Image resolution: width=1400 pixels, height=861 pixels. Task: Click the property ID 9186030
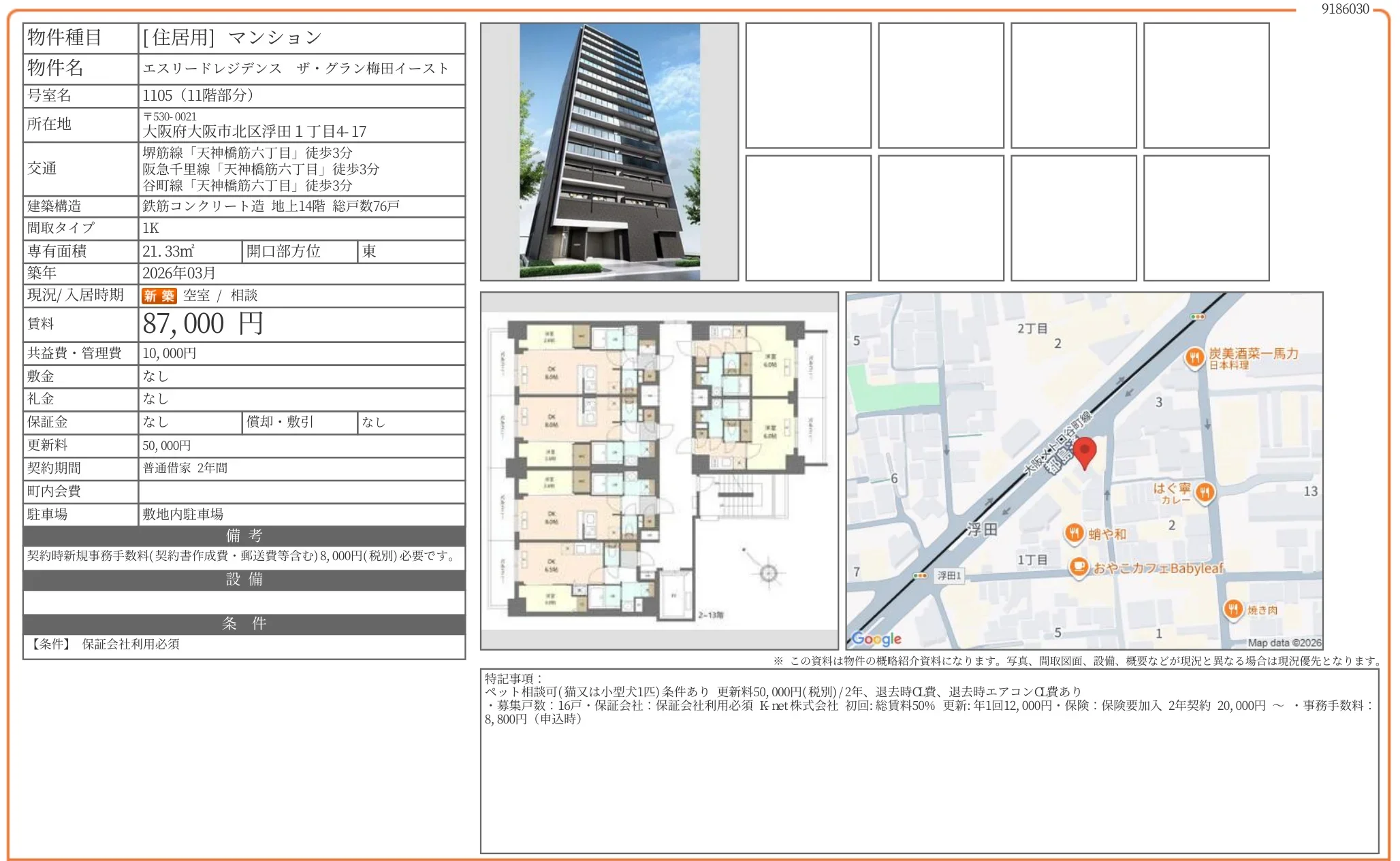pos(1345,9)
